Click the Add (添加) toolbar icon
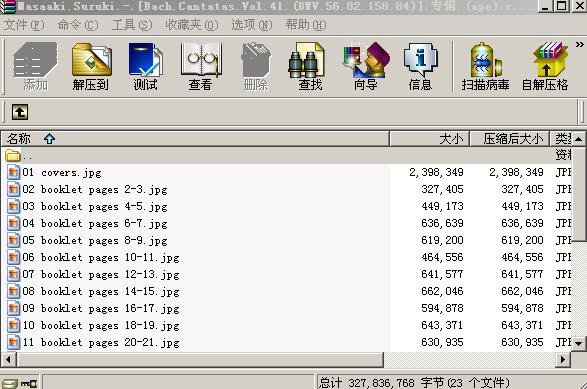The height and width of the screenshot is (389, 587). click(36, 66)
